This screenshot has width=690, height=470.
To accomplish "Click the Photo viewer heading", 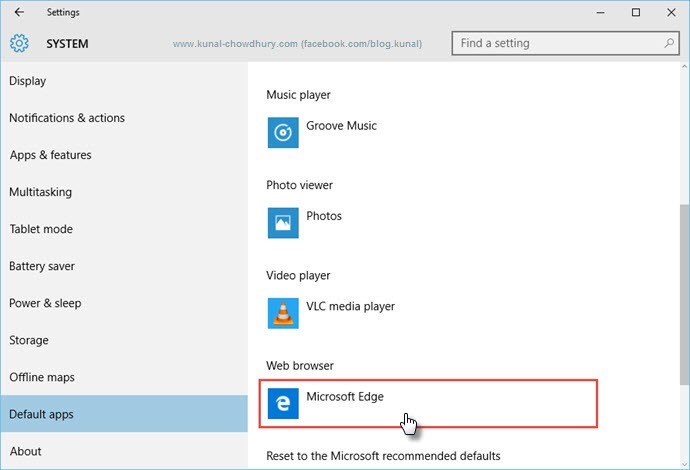I will click(299, 185).
